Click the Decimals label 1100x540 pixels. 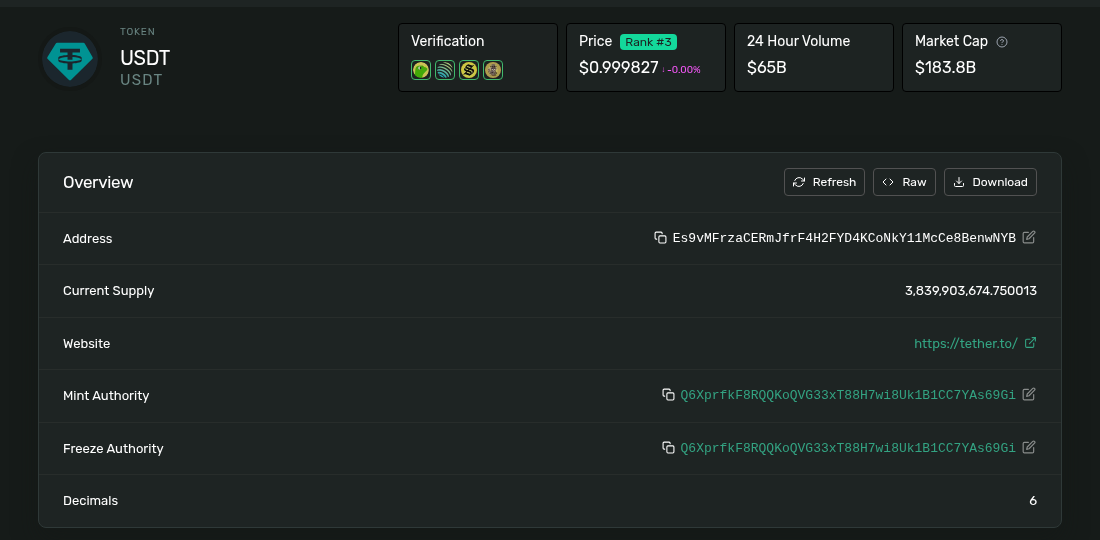click(90, 501)
